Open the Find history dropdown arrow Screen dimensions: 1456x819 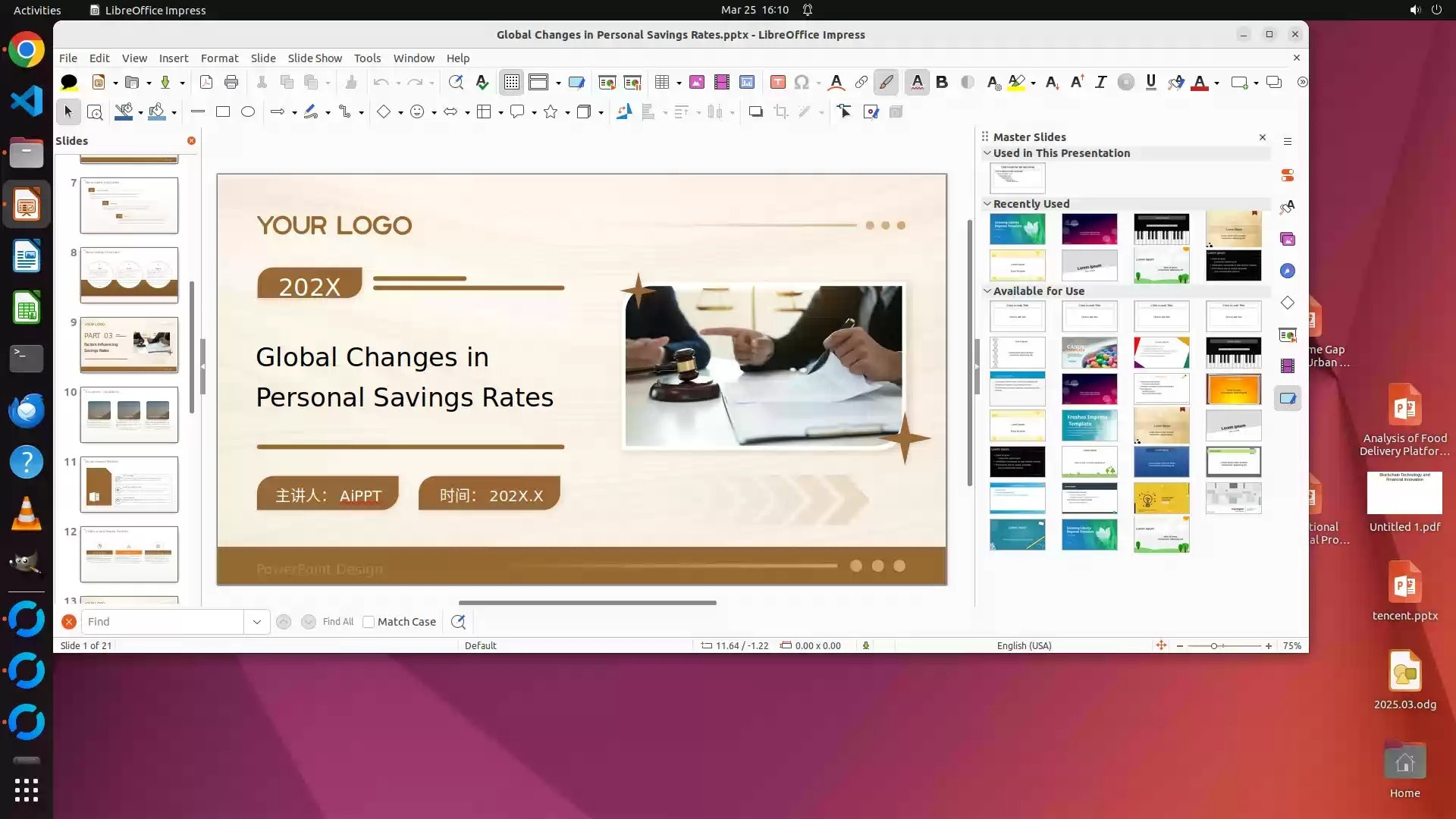click(256, 622)
